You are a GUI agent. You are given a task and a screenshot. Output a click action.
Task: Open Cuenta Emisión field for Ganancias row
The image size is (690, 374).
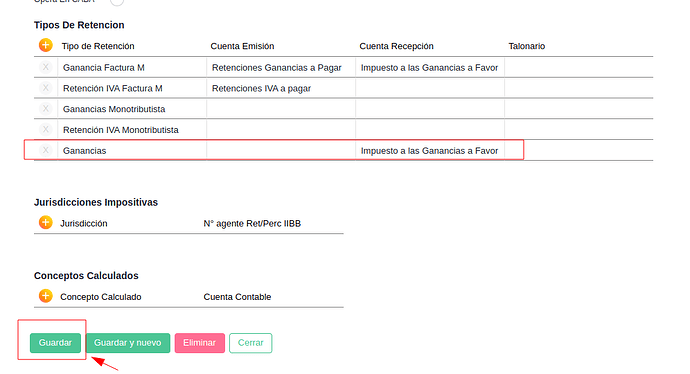tap(281, 150)
